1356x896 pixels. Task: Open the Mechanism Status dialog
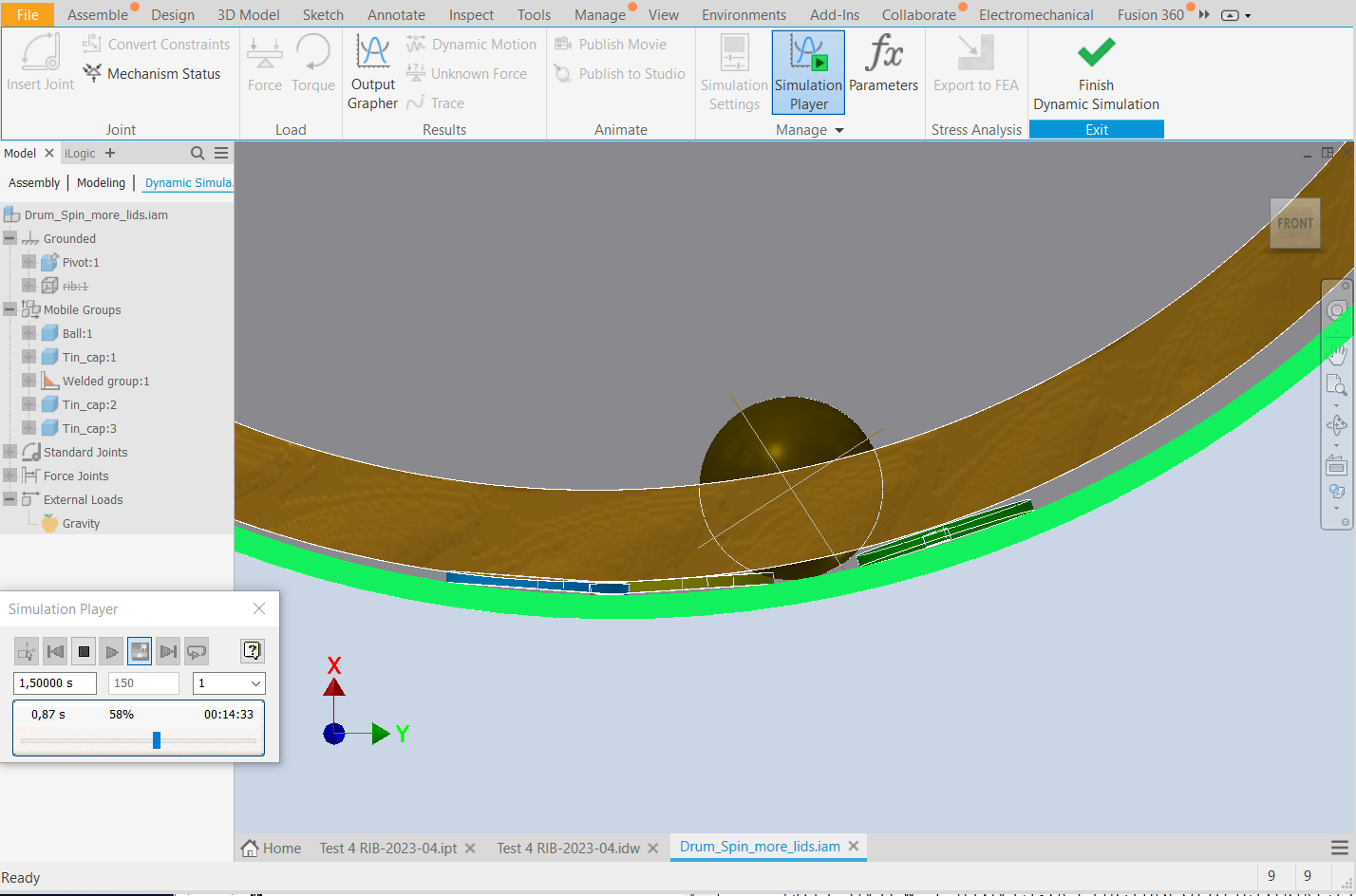pyautogui.click(x=152, y=73)
